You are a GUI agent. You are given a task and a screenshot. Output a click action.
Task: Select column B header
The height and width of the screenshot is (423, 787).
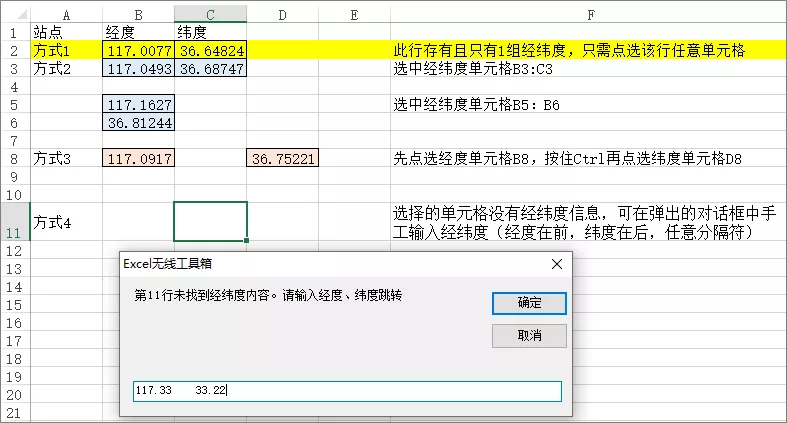click(138, 14)
